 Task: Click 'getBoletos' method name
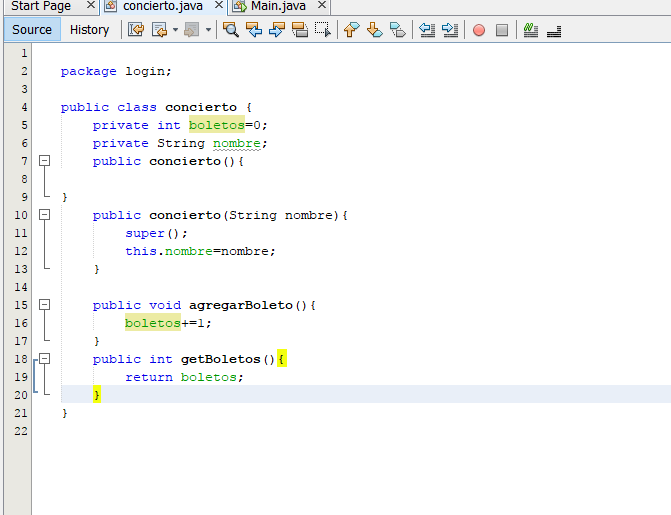(x=221, y=359)
